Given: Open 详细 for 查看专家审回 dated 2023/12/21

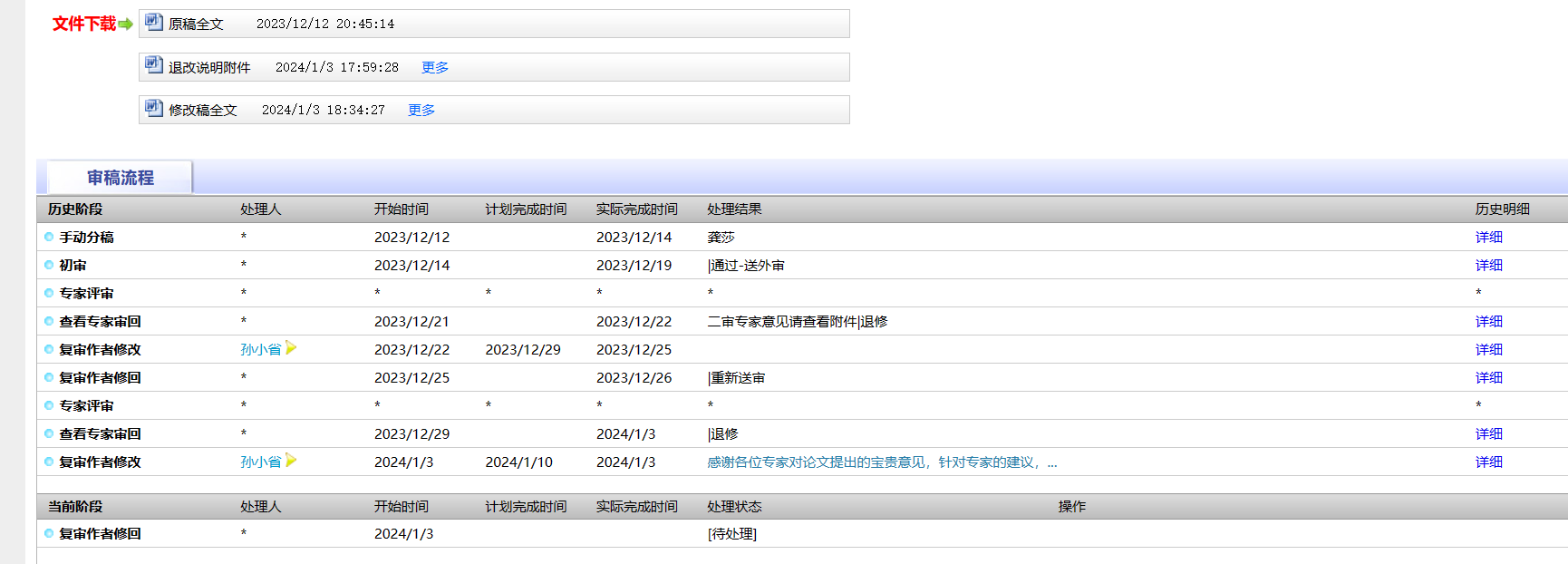Looking at the screenshot, I should (1488, 322).
